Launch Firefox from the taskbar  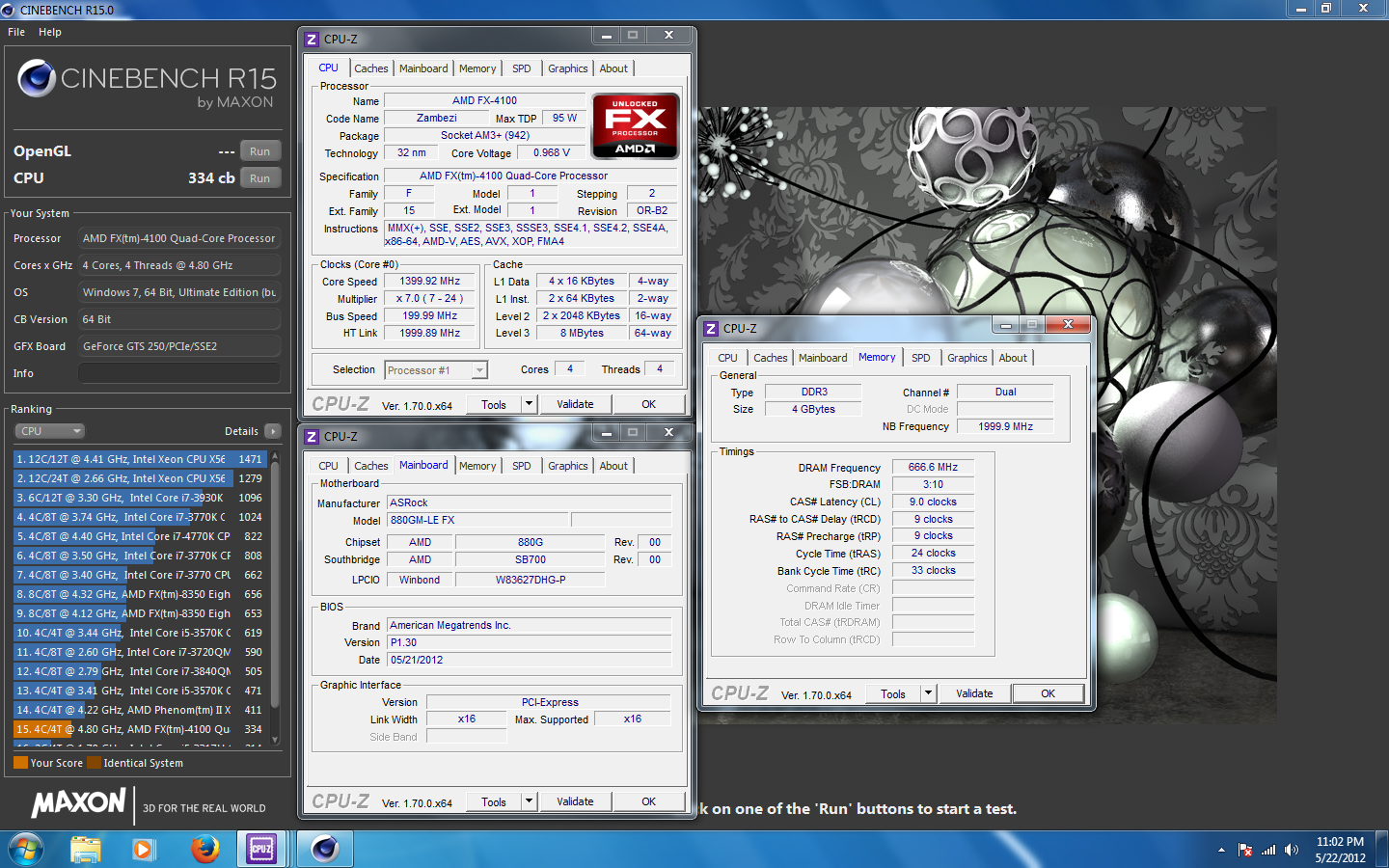(204, 850)
